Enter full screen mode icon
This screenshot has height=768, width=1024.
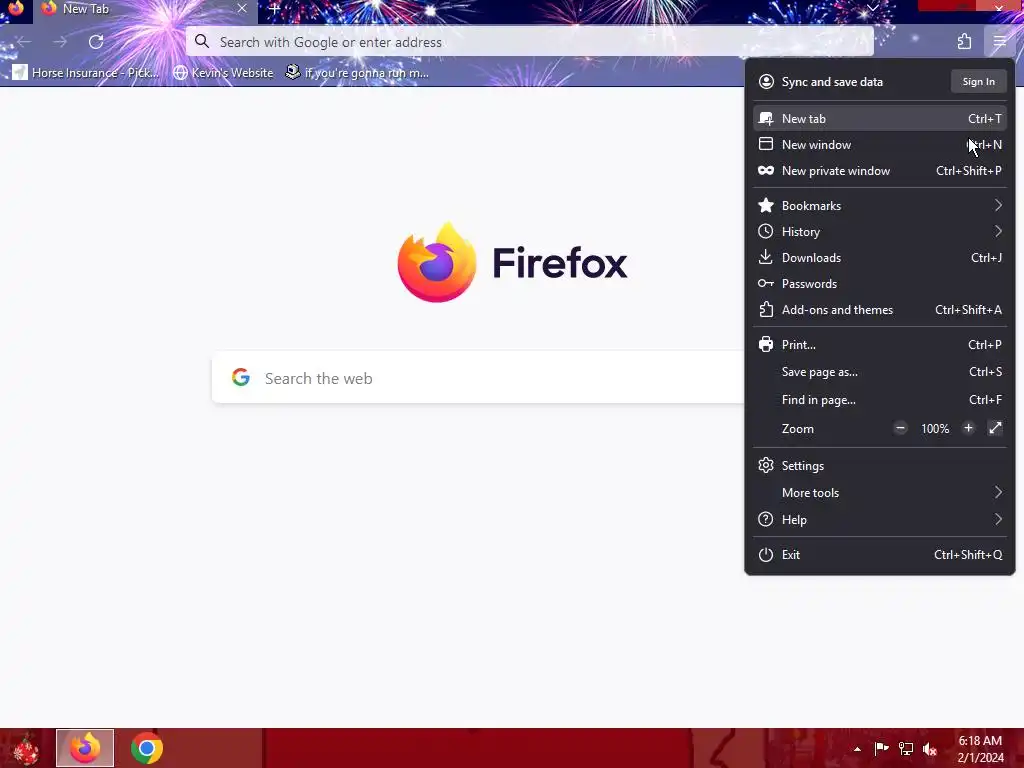tap(995, 428)
